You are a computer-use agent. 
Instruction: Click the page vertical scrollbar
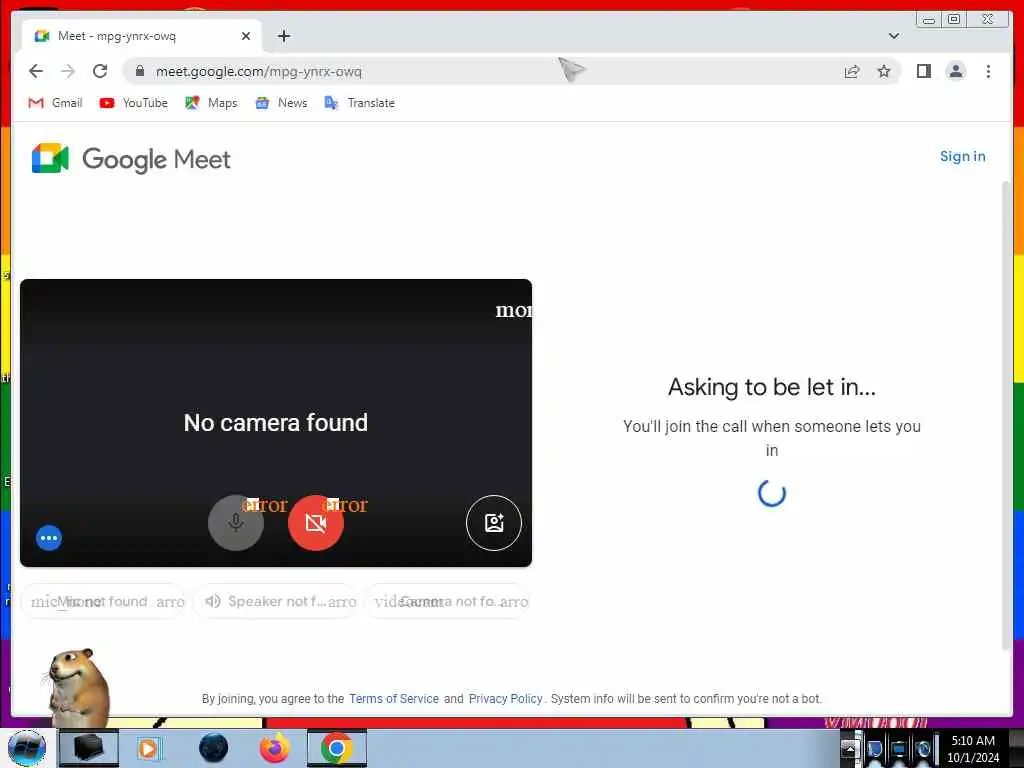click(x=1006, y=416)
